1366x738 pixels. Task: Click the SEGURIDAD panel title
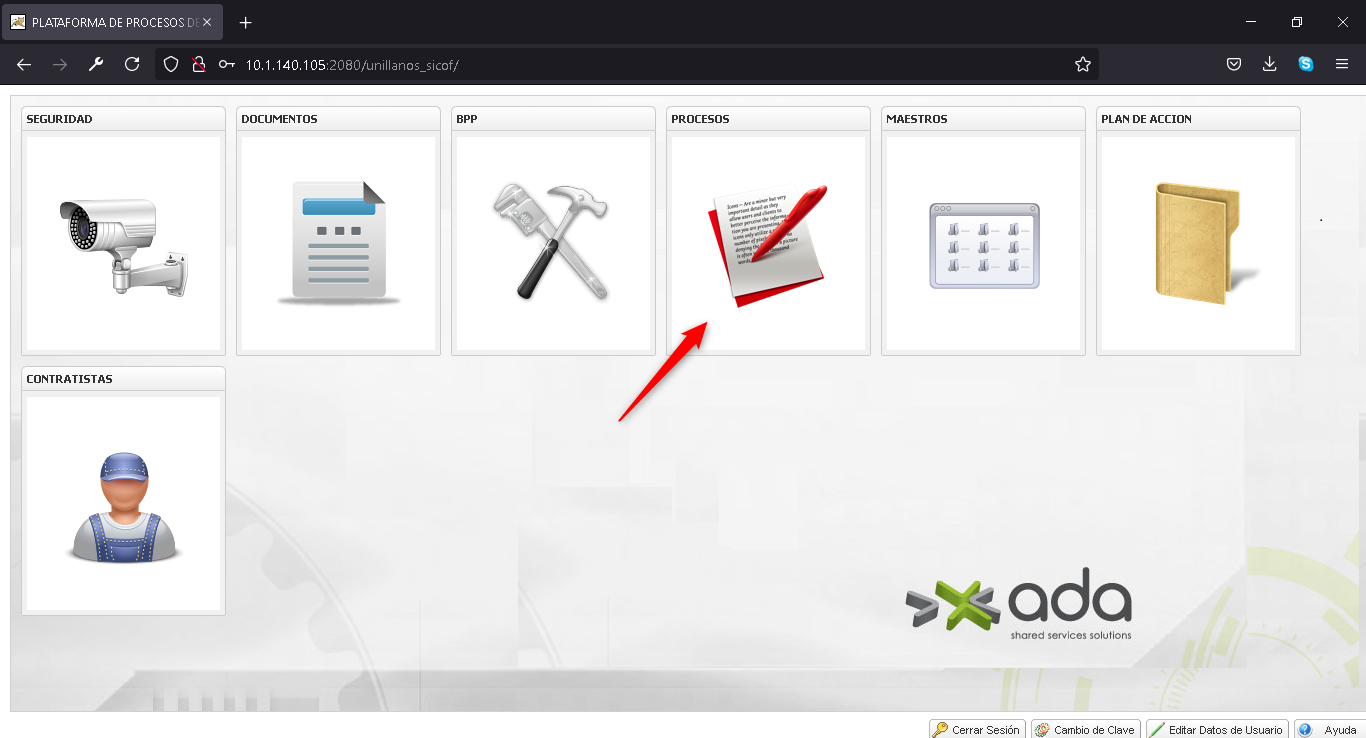(x=59, y=119)
